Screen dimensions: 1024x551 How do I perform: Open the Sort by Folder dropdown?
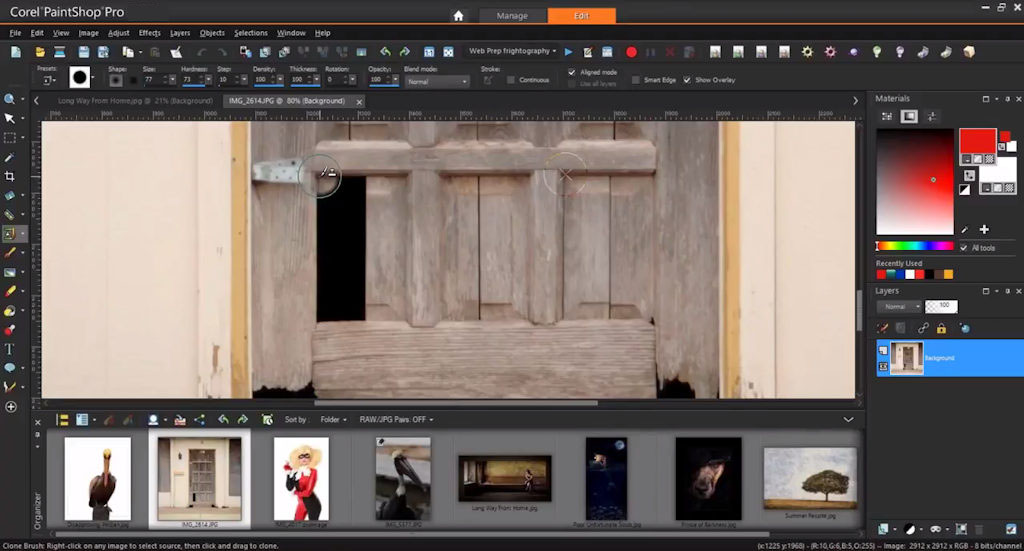coord(334,420)
